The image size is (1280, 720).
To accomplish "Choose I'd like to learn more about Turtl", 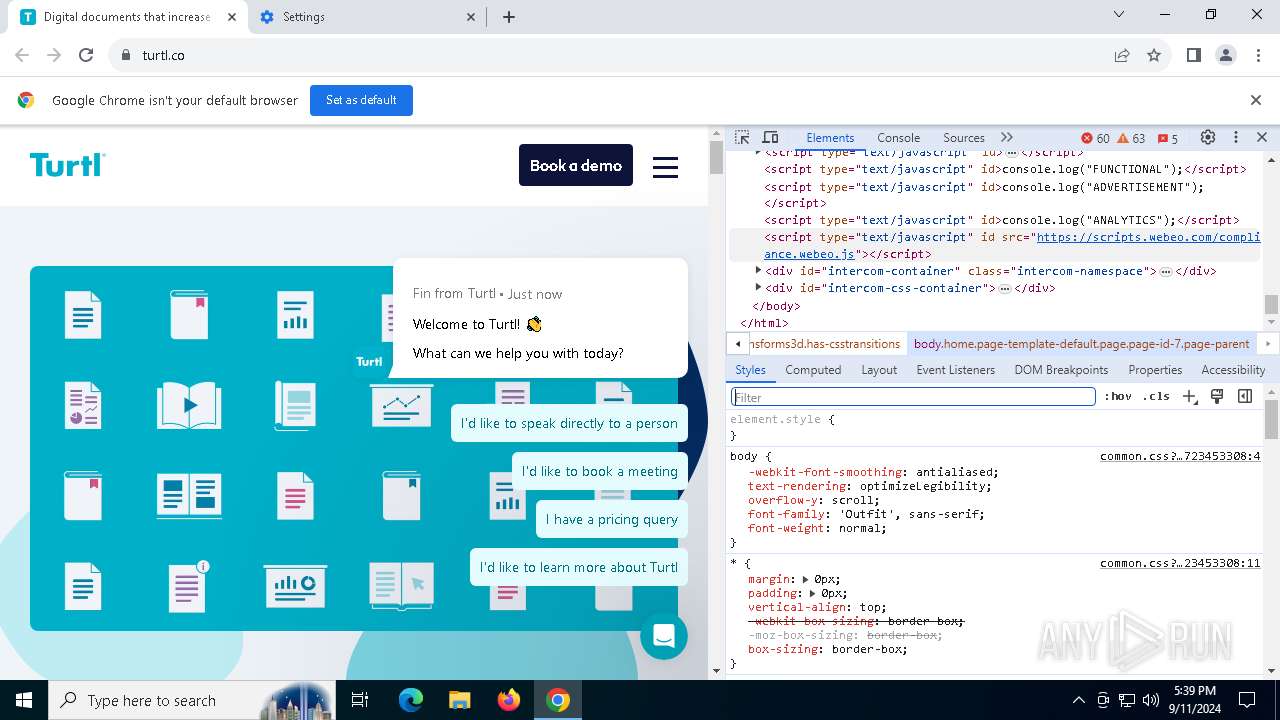I will click(x=579, y=567).
